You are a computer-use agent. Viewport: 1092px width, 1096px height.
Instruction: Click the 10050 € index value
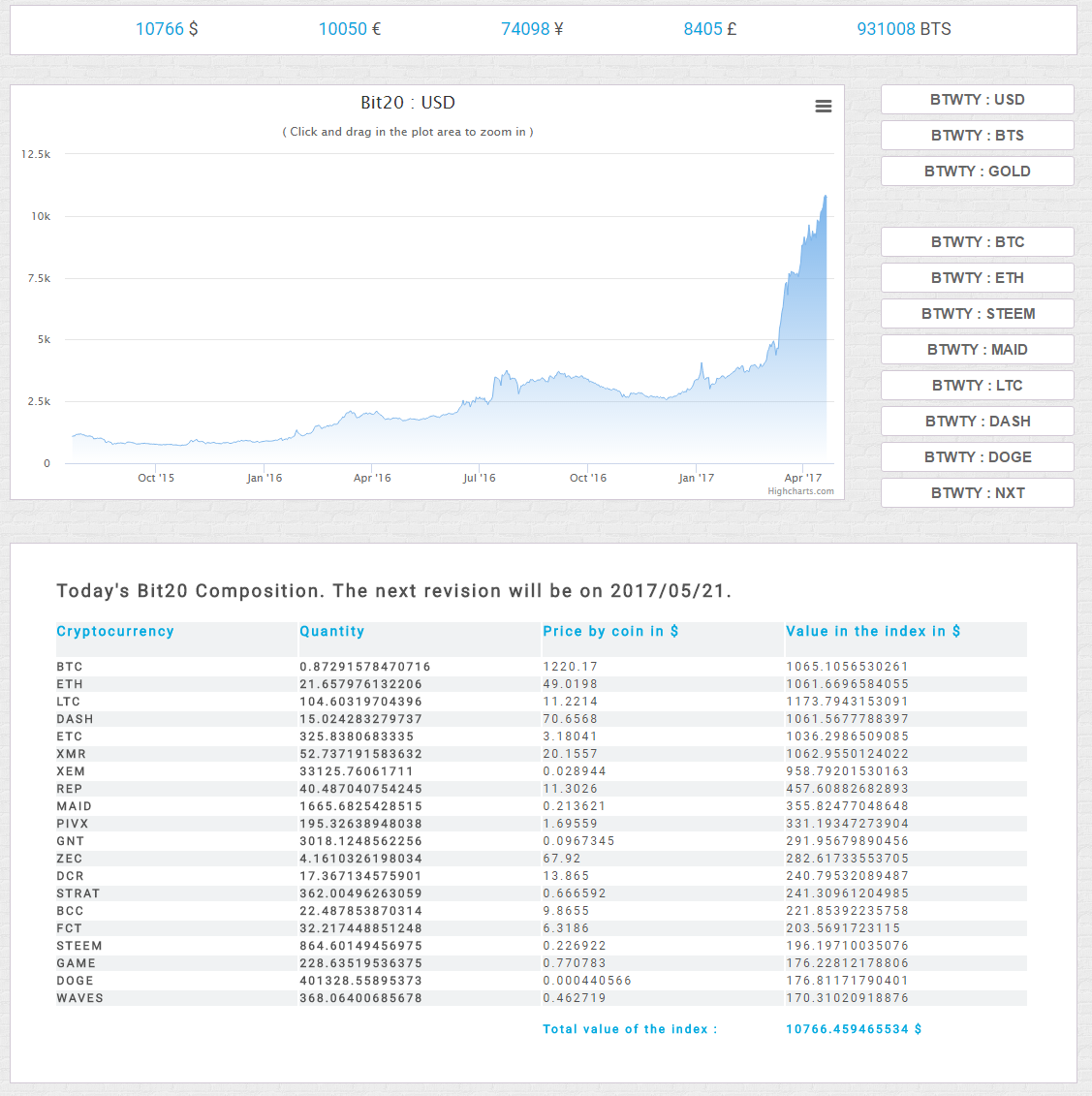(350, 29)
